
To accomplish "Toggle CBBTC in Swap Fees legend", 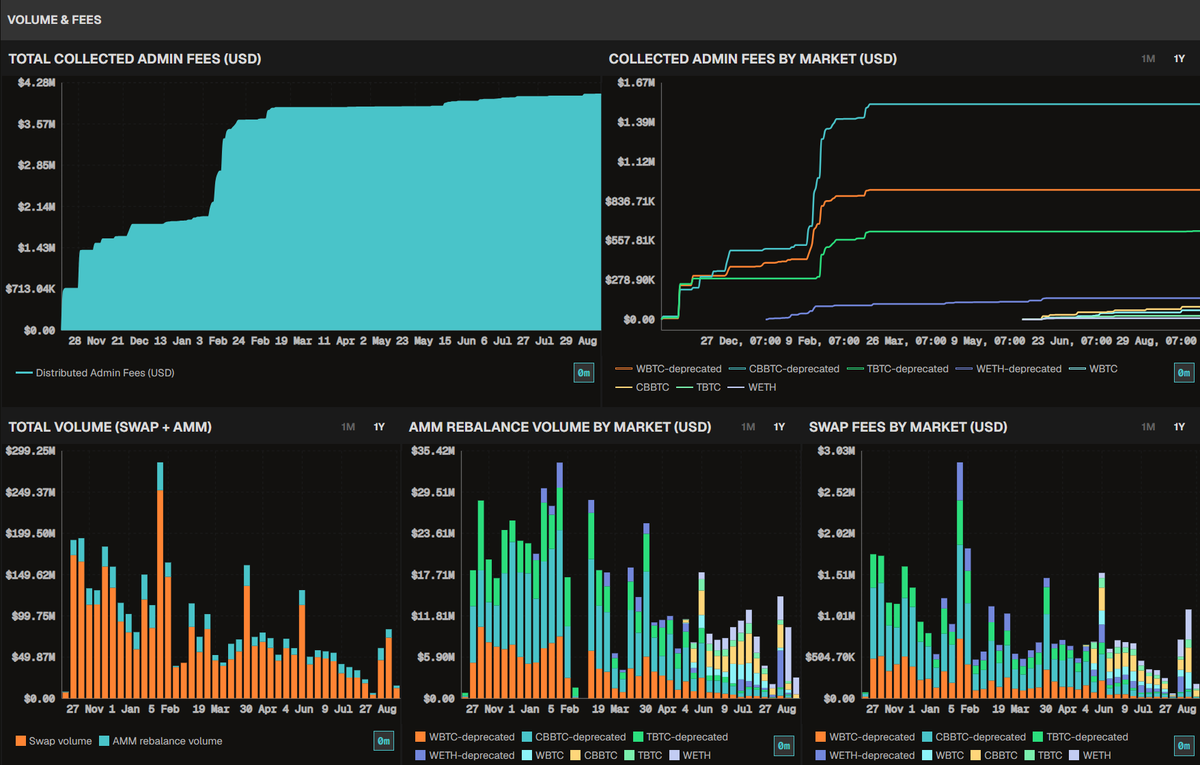I will coord(996,755).
